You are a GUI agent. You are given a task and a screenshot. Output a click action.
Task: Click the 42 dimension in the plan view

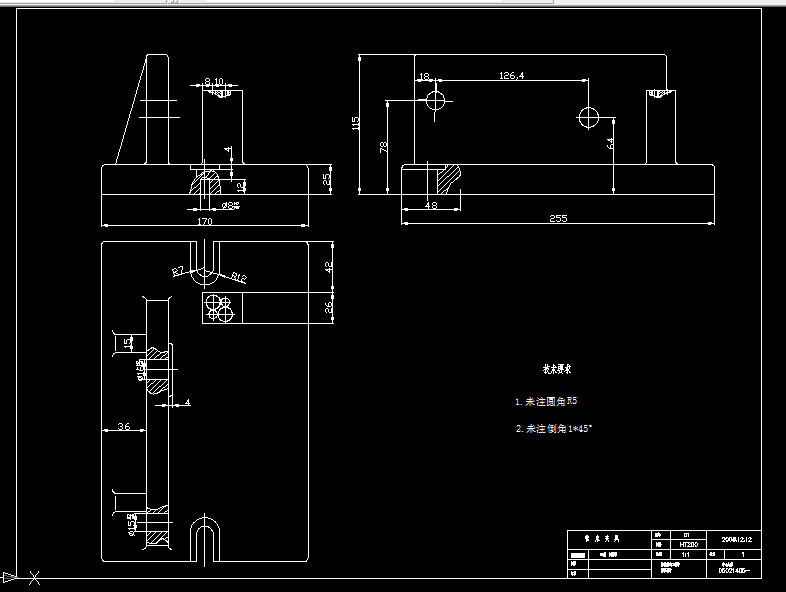pyautogui.click(x=328, y=267)
